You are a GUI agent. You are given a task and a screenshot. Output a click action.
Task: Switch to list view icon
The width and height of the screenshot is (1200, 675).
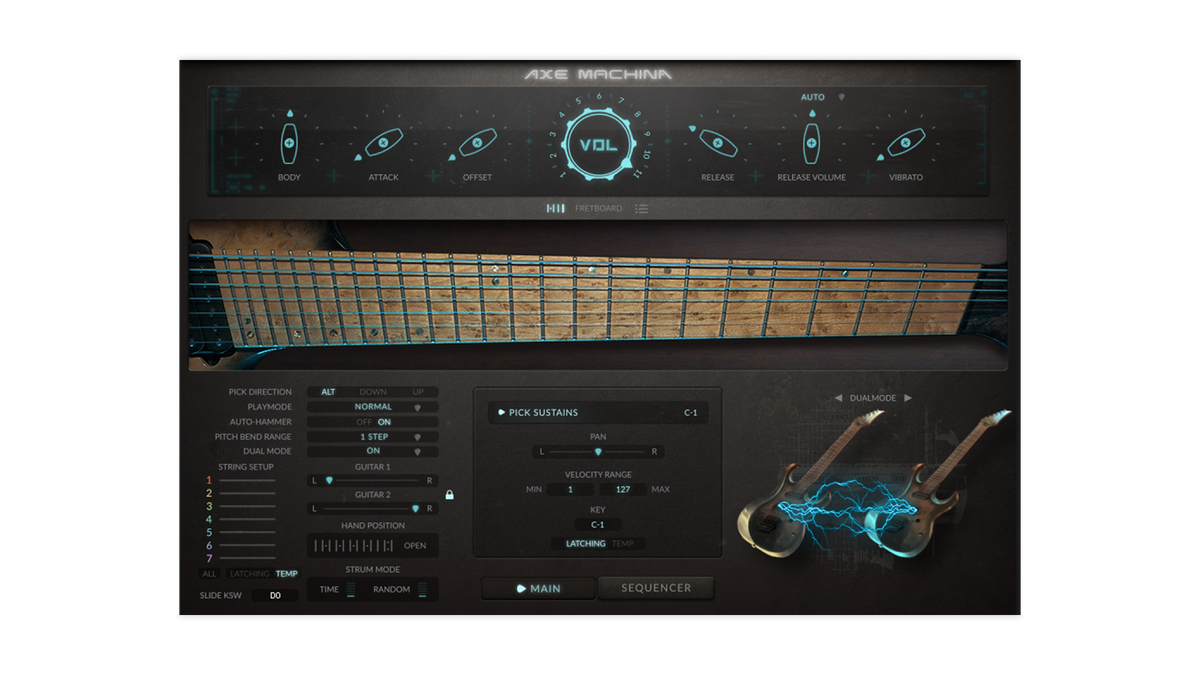(x=642, y=208)
